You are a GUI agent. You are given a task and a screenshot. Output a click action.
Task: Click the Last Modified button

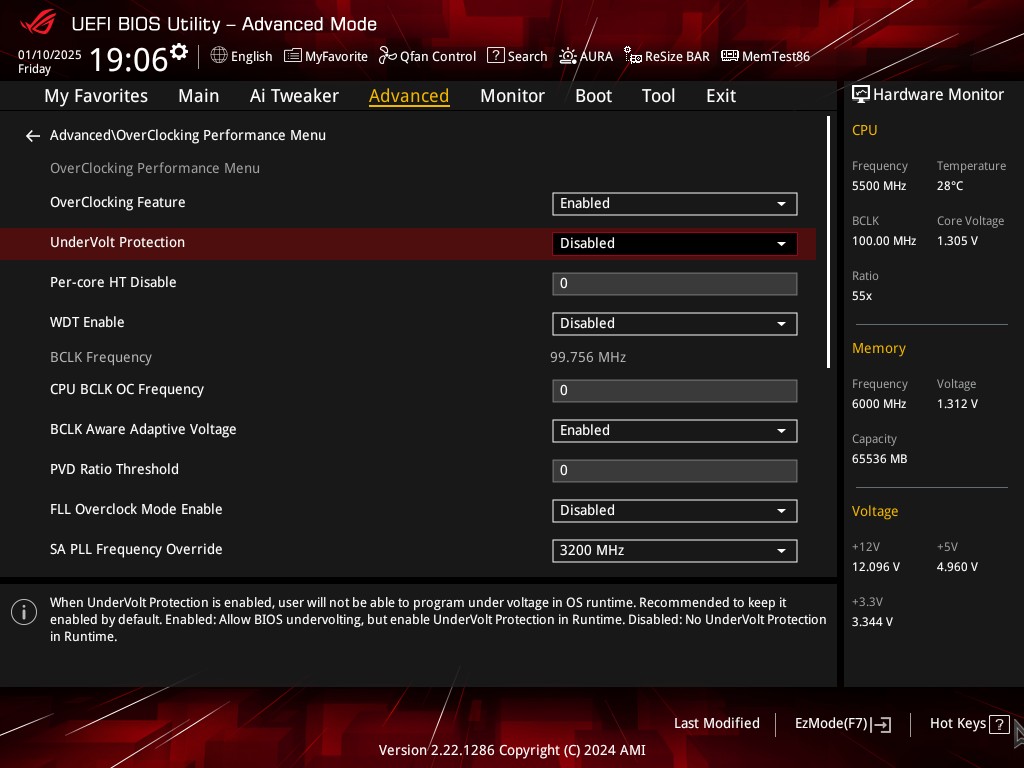[x=716, y=723]
